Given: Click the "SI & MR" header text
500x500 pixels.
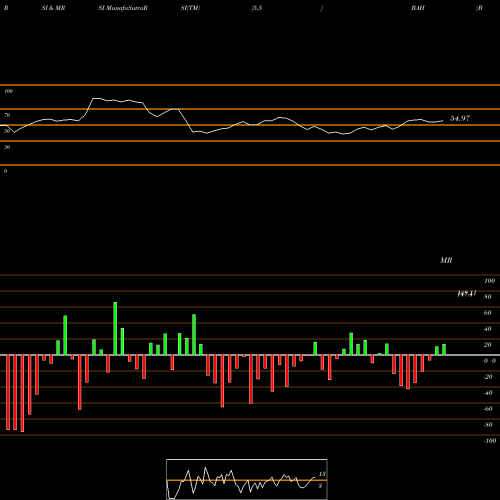Looking at the screenshot, I should (x=53, y=8).
